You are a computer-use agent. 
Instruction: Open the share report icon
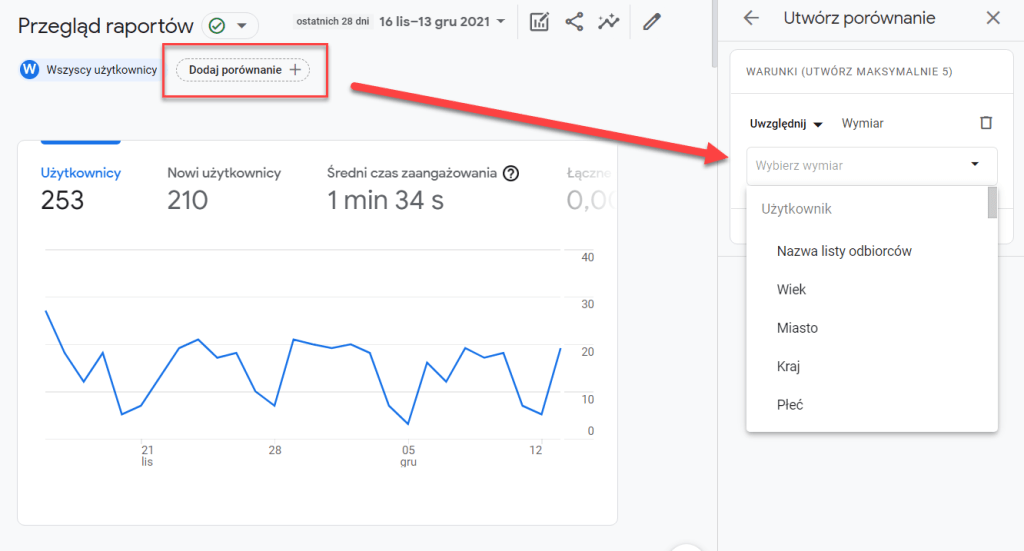[x=574, y=22]
